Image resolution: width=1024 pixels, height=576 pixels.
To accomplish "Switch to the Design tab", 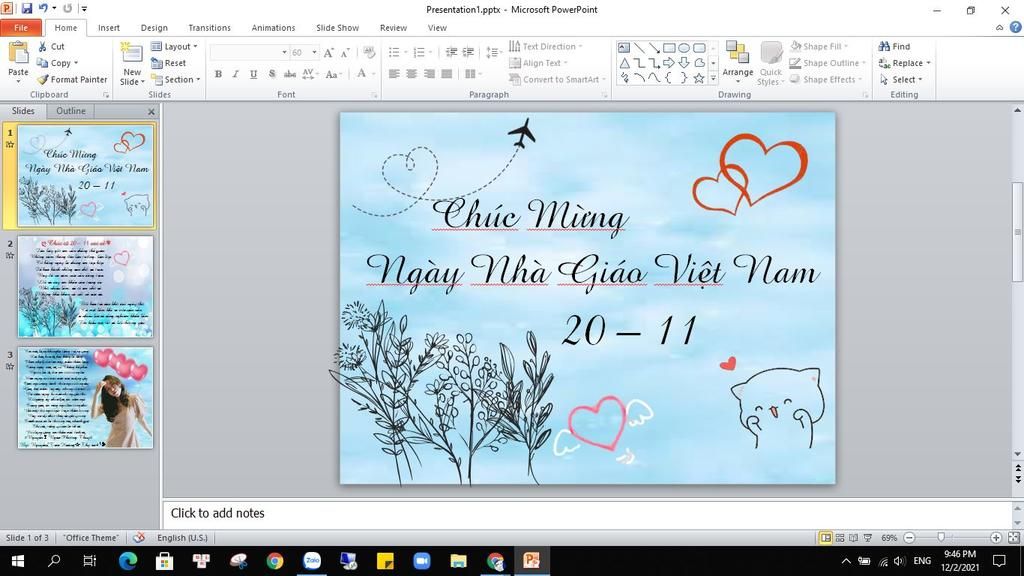I will tap(154, 27).
